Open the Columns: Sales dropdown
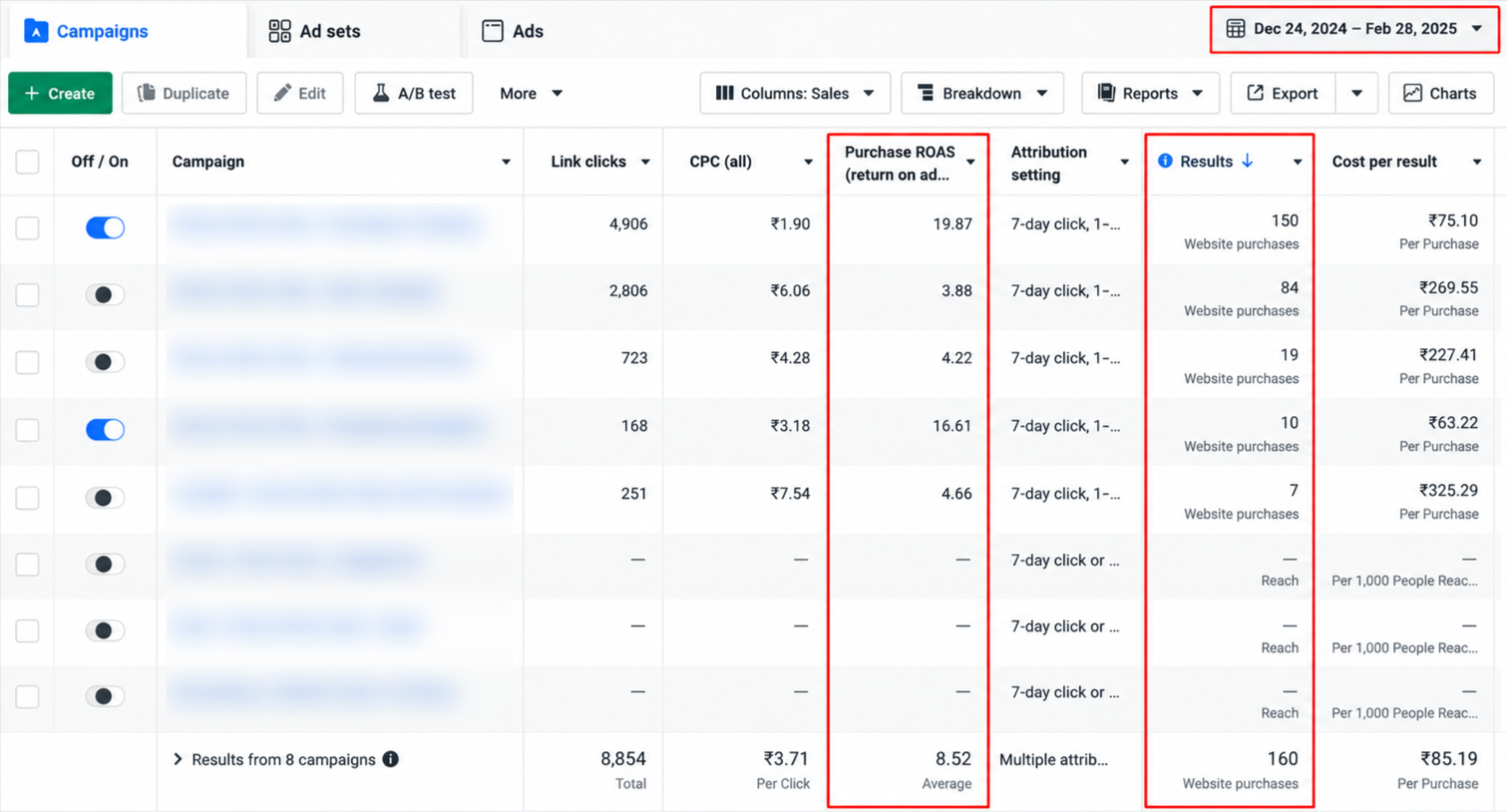The width and height of the screenshot is (1507, 812). [x=795, y=93]
